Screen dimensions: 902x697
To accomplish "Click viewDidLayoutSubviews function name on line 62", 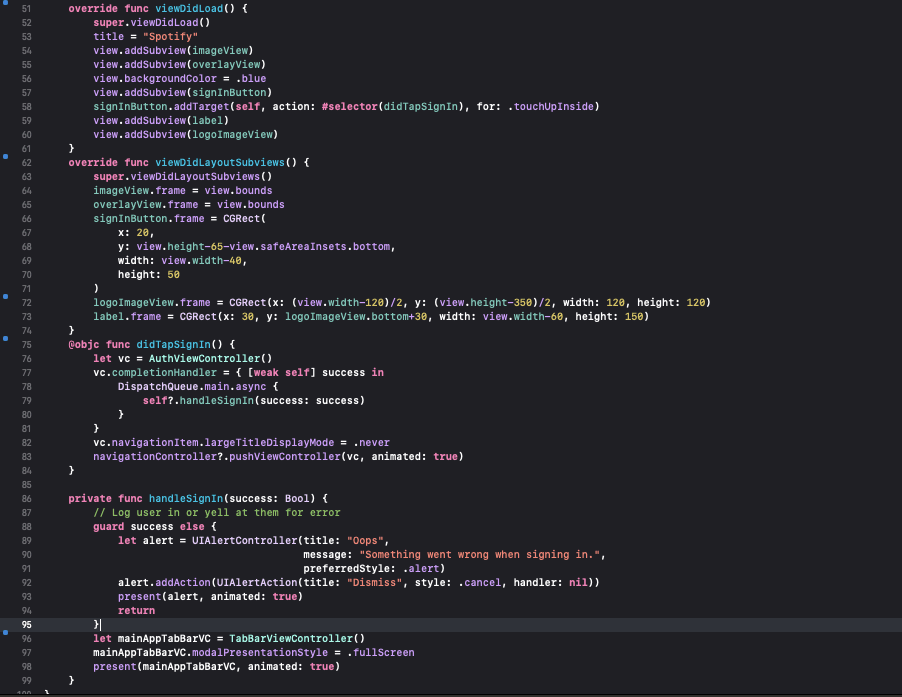I will point(220,162).
